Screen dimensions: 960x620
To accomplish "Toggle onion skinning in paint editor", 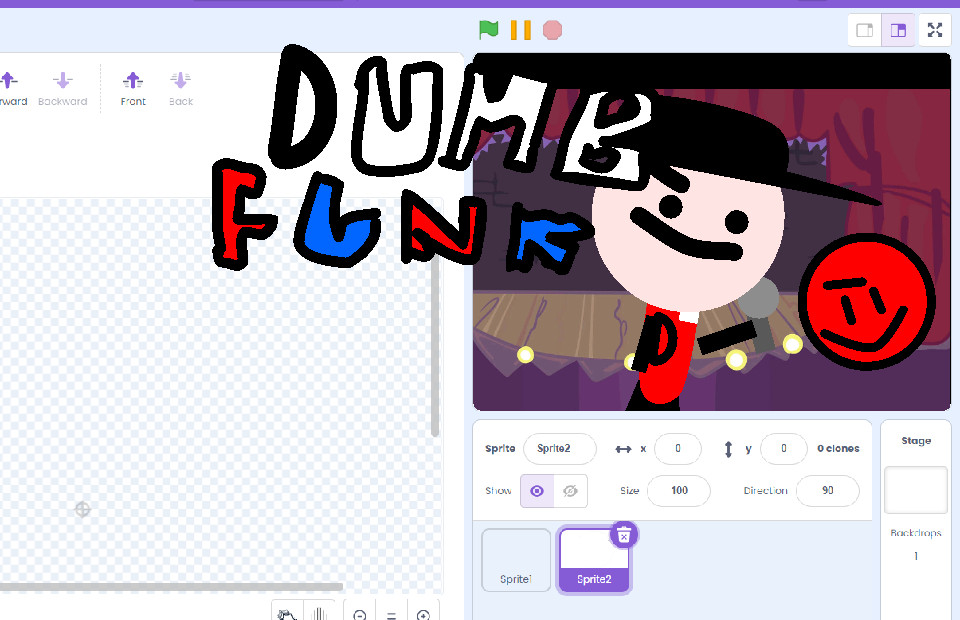I will [287, 613].
